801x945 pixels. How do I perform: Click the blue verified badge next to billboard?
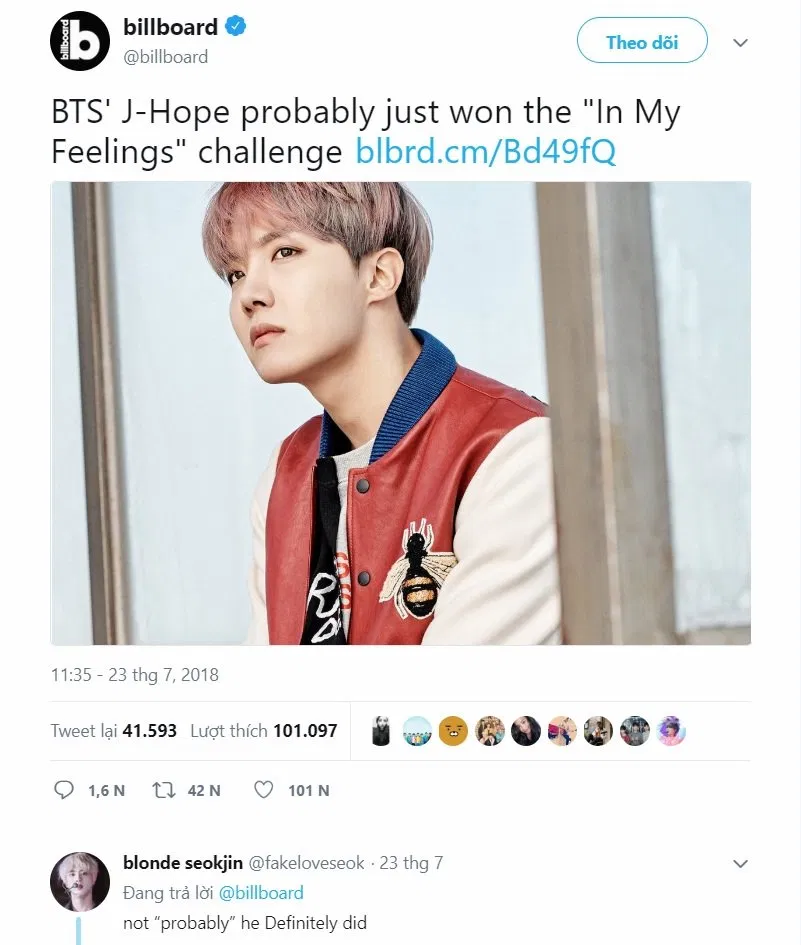[236, 27]
